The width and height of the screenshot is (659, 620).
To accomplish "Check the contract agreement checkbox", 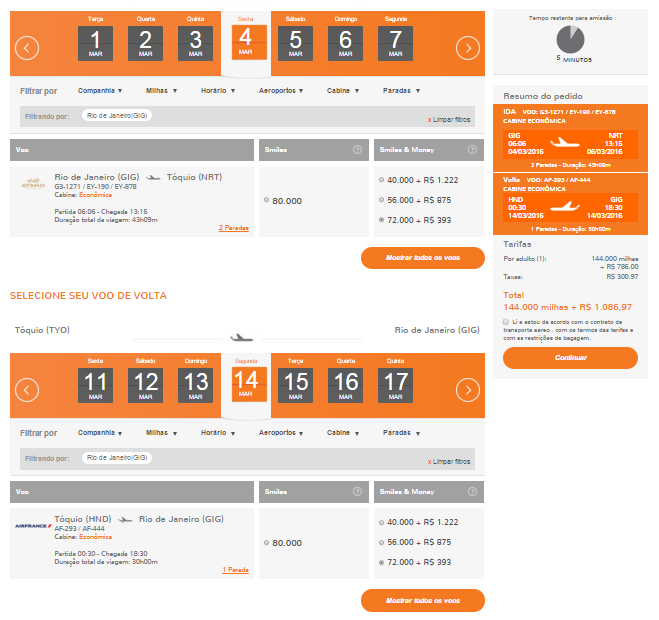I will tap(506, 322).
